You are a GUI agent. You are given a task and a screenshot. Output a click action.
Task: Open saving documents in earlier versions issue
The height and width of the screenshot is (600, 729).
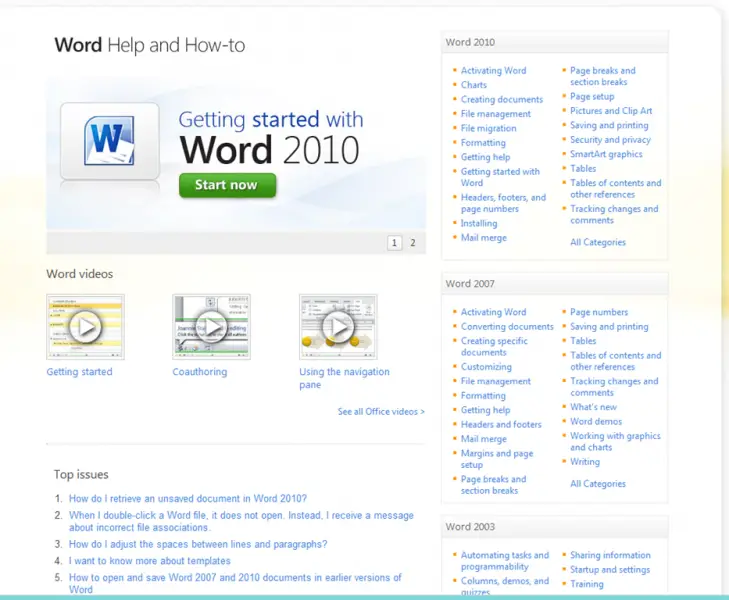235,583
